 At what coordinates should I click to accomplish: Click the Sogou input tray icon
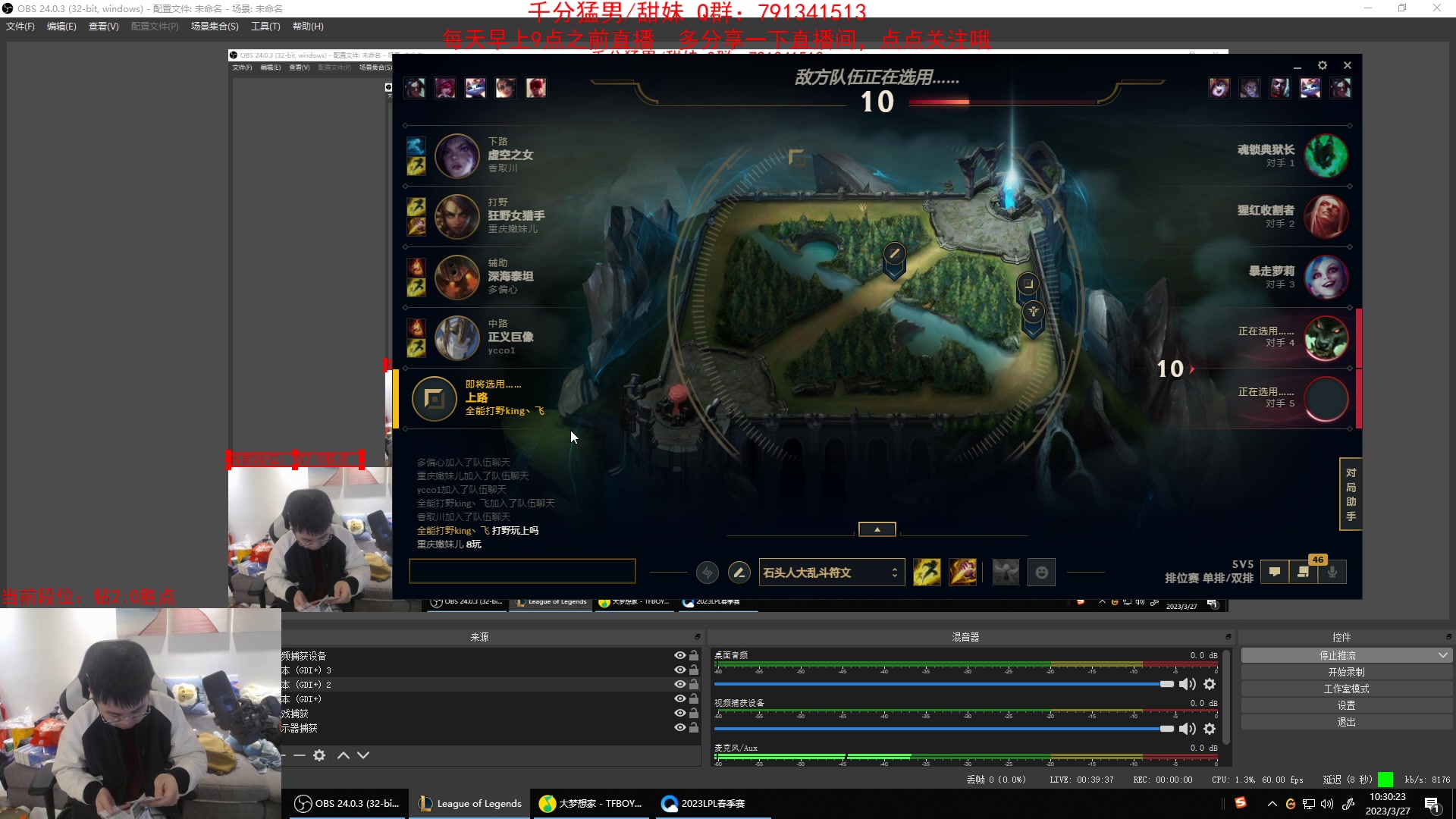(1241, 803)
